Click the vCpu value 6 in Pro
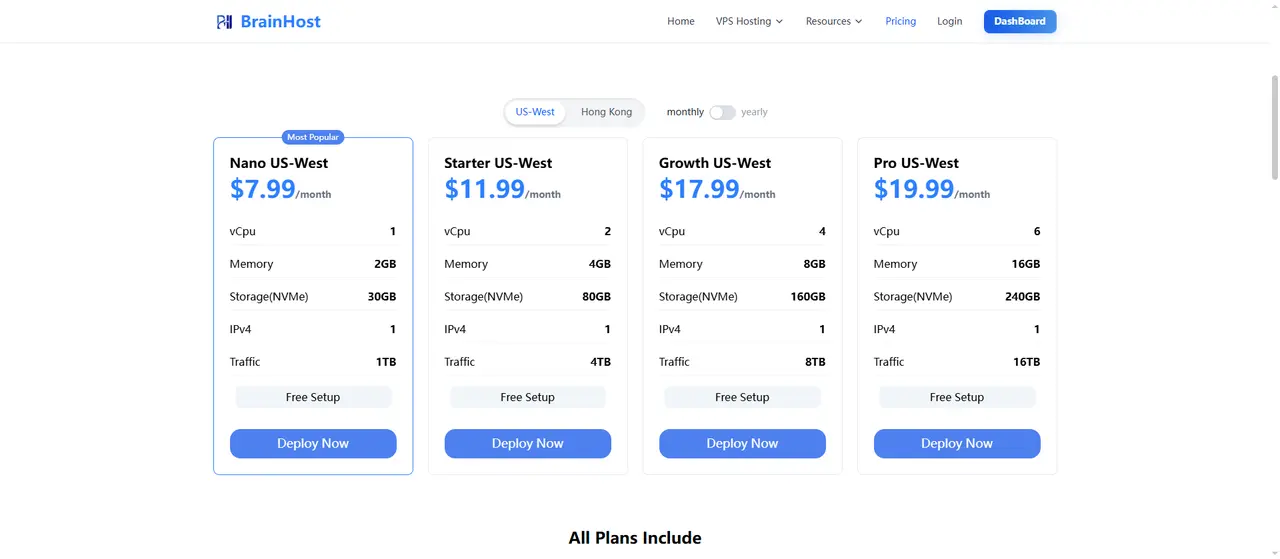Viewport: 1280px width, 559px height. [x=1037, y=231]
